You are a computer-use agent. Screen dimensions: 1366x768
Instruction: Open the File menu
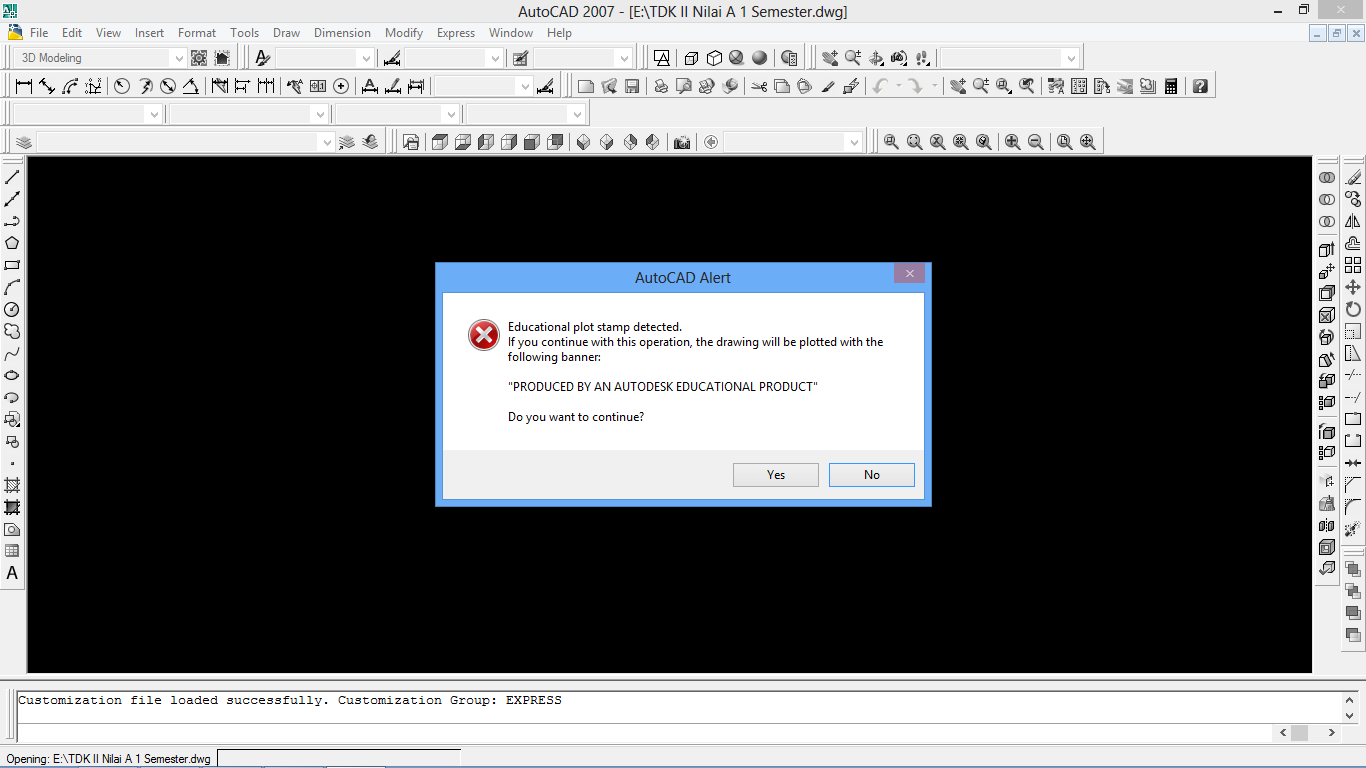pyautogui.click(x=39, y=33)
